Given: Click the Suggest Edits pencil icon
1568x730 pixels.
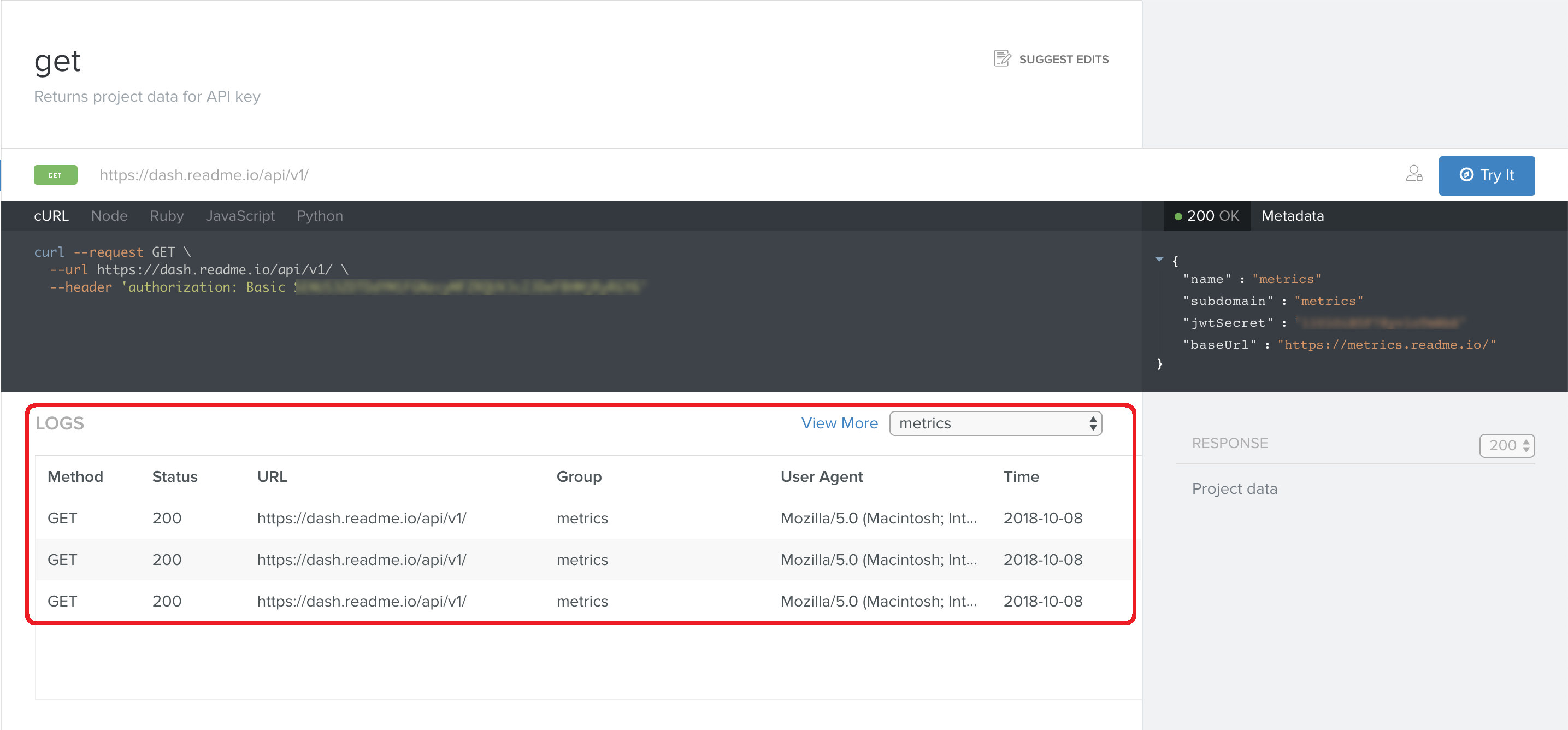Looking at the screenshot, I should (x=1002, y=58).
